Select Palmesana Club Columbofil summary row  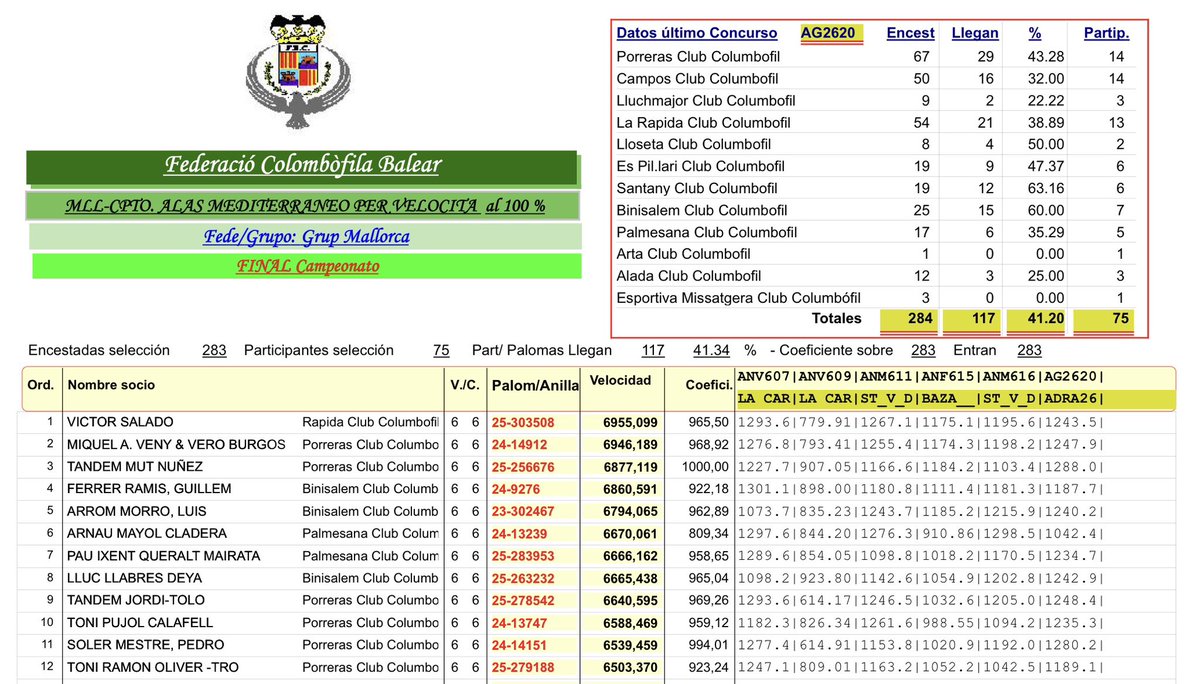[x=877, y=232]
